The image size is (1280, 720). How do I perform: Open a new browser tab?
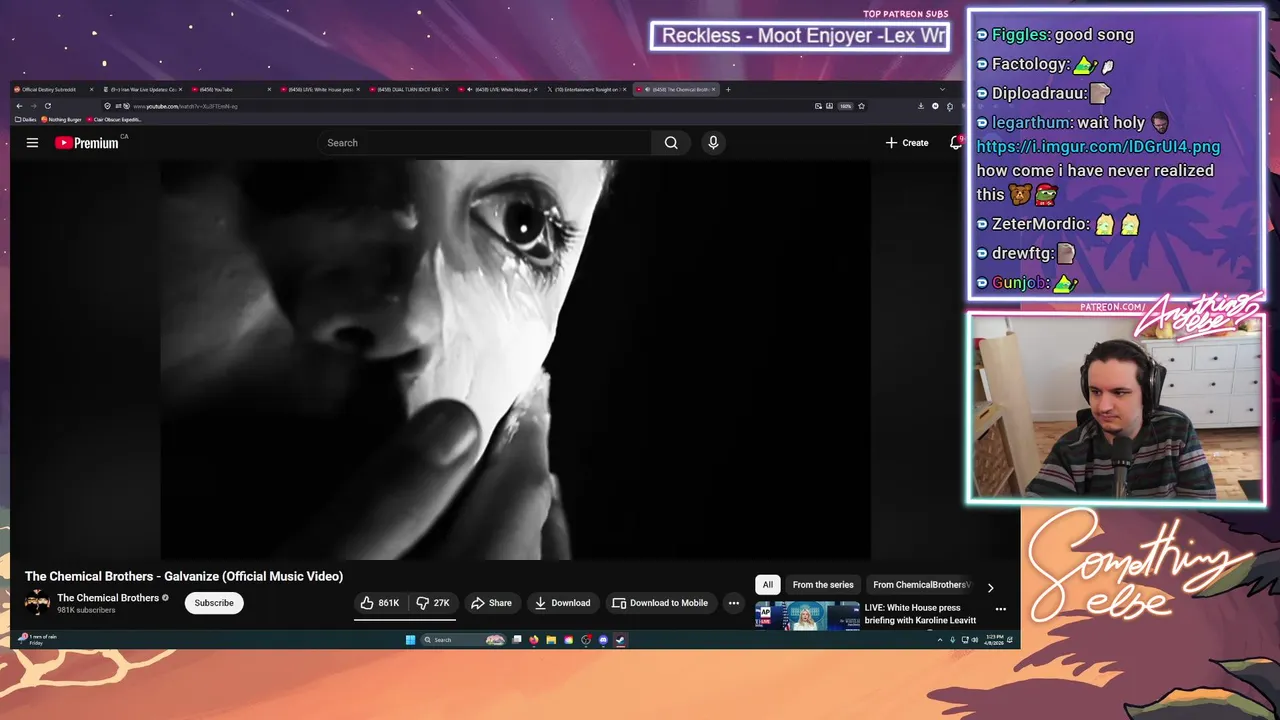[728, 89]
